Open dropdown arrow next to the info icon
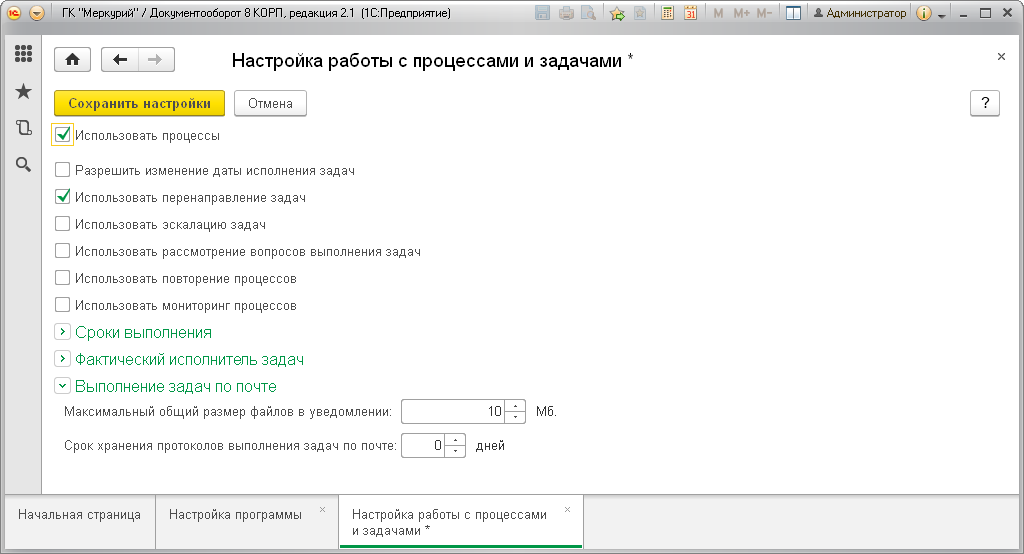 [942, 15]
